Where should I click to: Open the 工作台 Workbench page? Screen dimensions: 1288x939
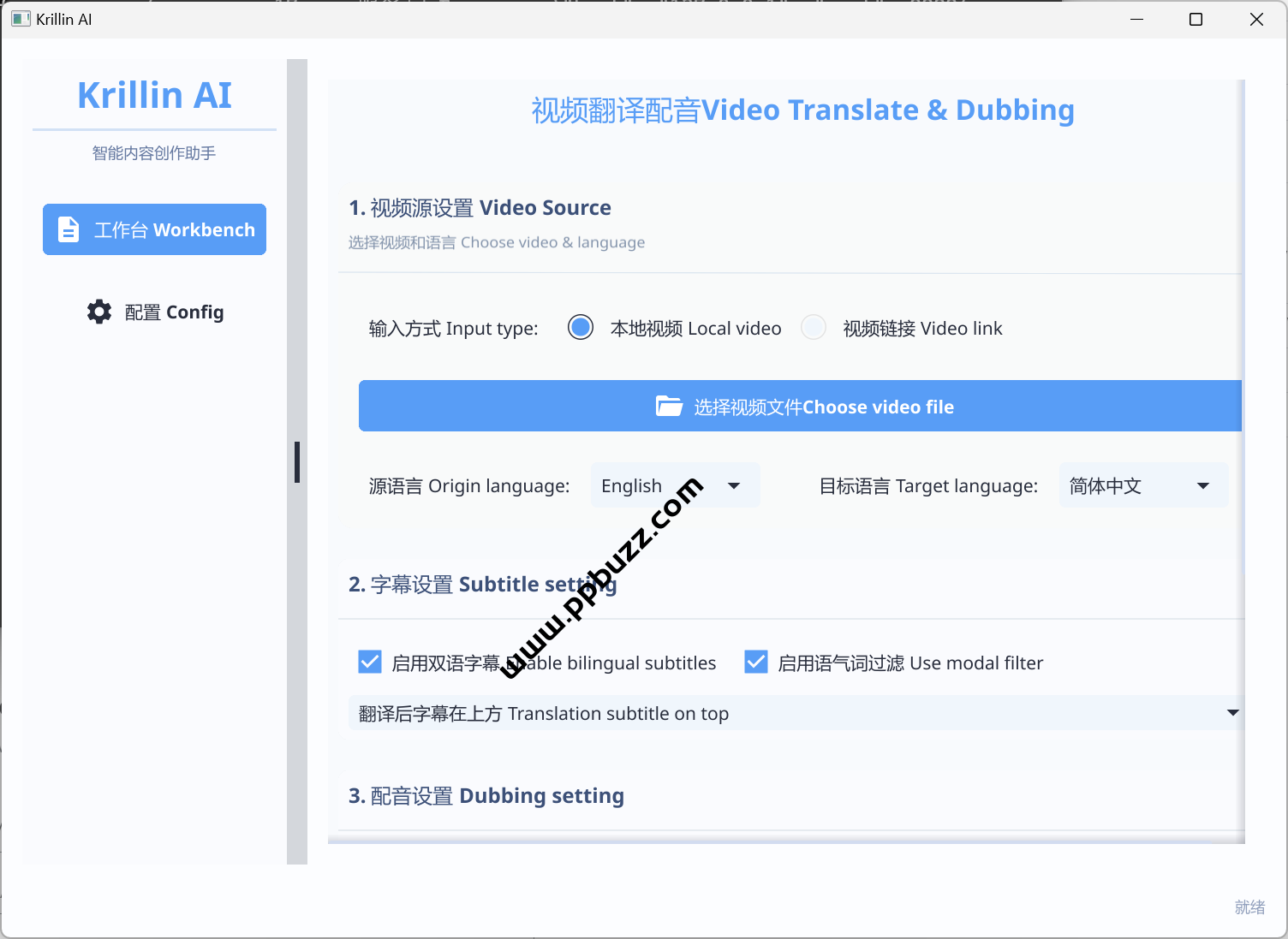(x=154, y=229)
